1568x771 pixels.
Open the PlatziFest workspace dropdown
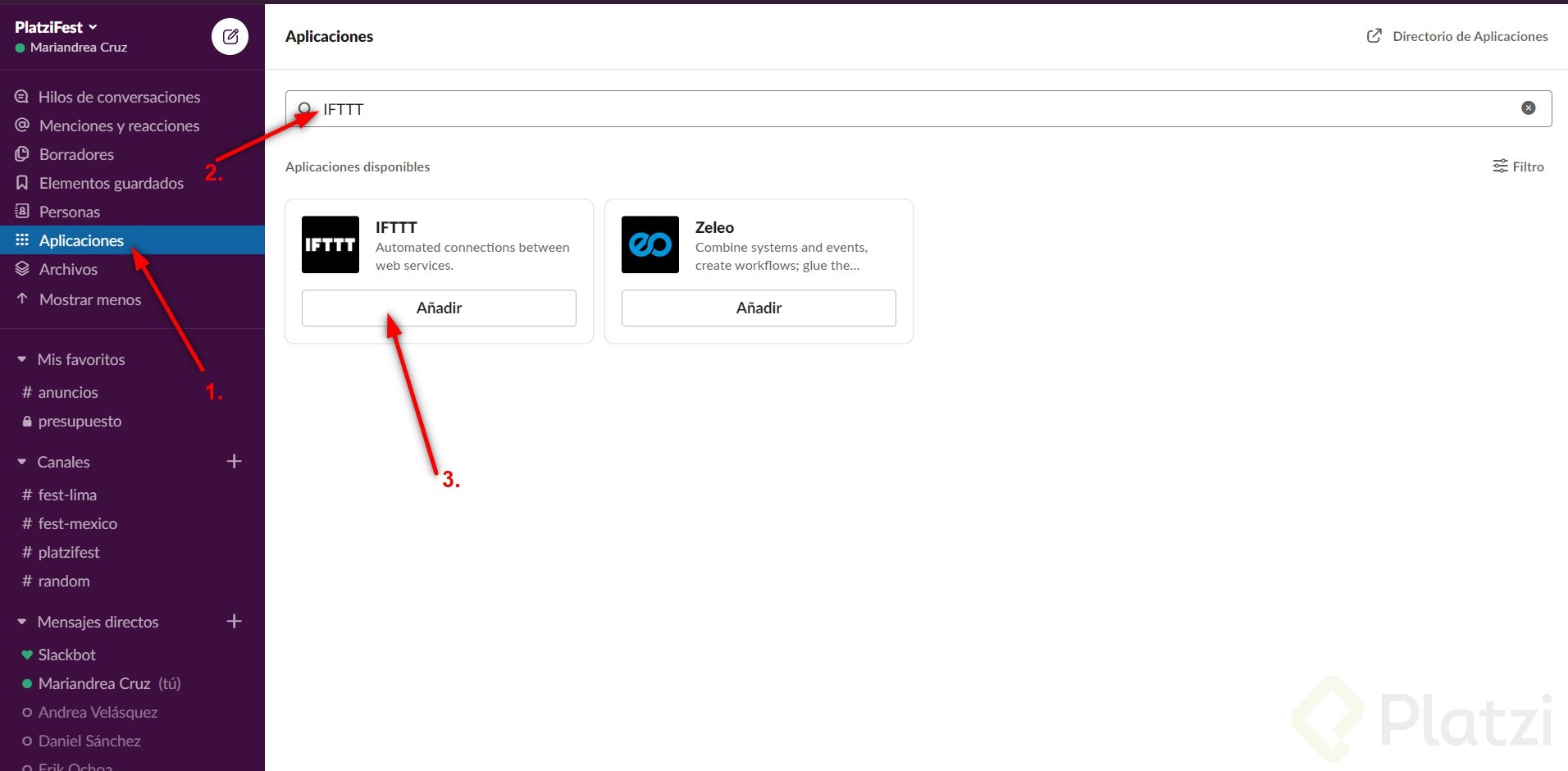pyautogui.click(x=56, y=27)
